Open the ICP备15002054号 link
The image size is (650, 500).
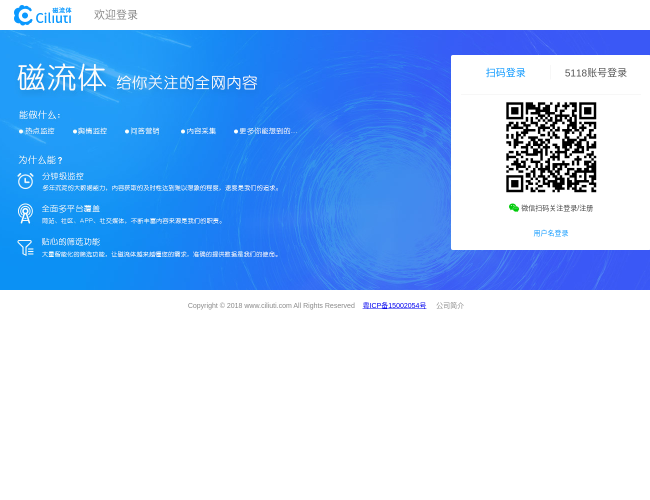394,306
